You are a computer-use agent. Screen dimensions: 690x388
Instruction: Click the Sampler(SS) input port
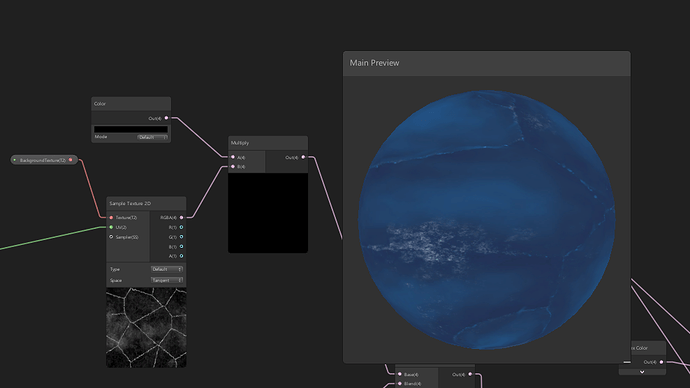click(111, 237)
